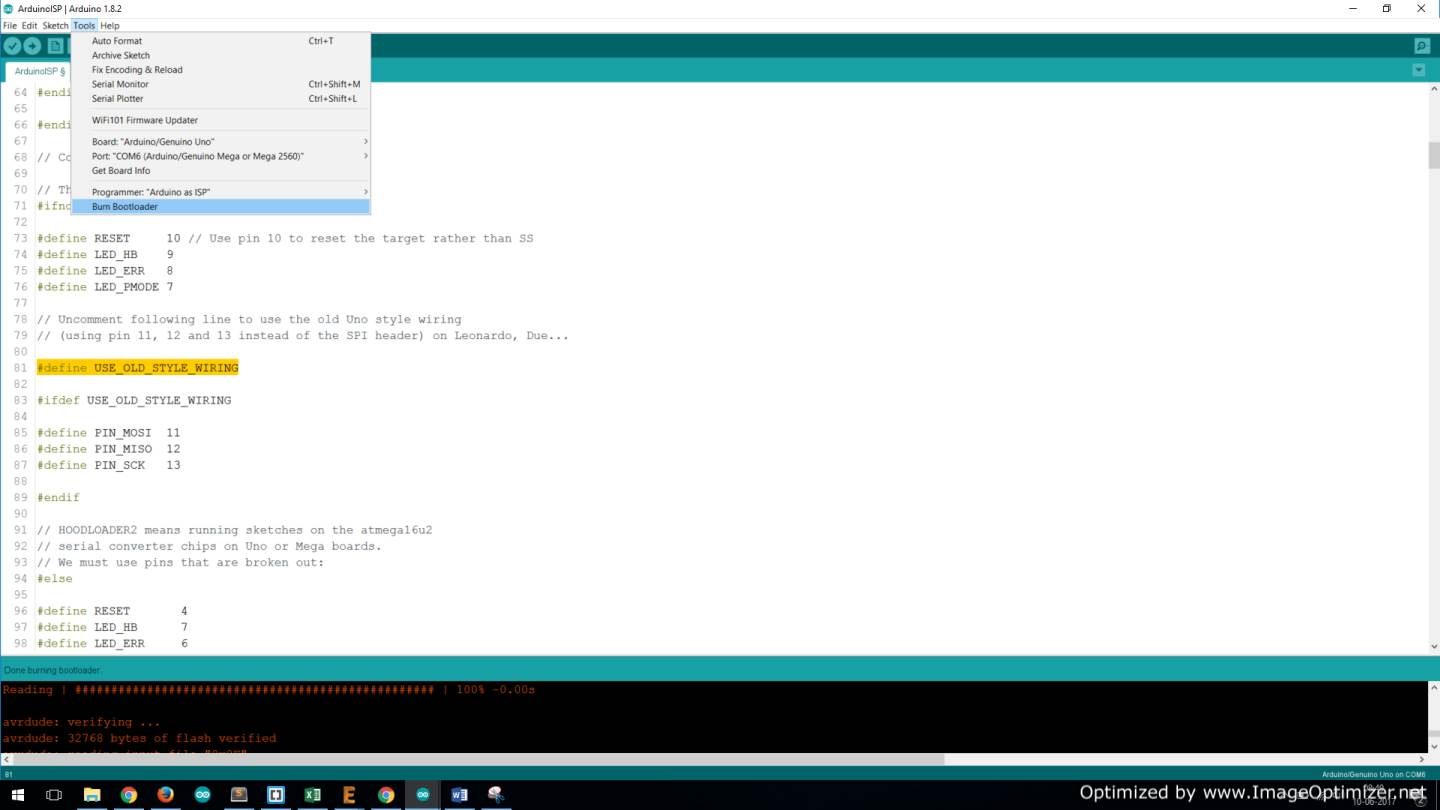Image resolution: width=1440 pixels, height=810 pixels.
Task: Open Word from the taskbar
Action: pyautogui.click(x=460, y=795)
